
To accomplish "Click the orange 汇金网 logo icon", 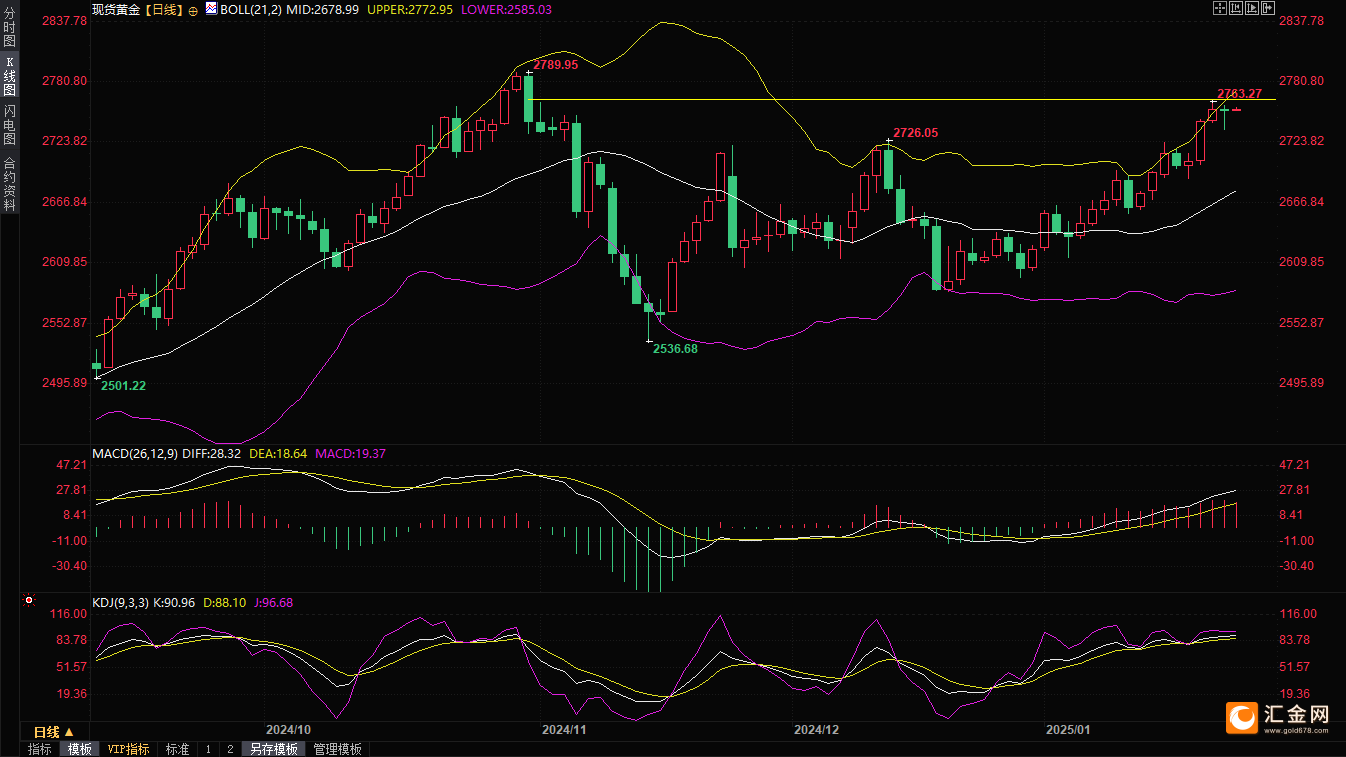I will tap(1244, 716).
